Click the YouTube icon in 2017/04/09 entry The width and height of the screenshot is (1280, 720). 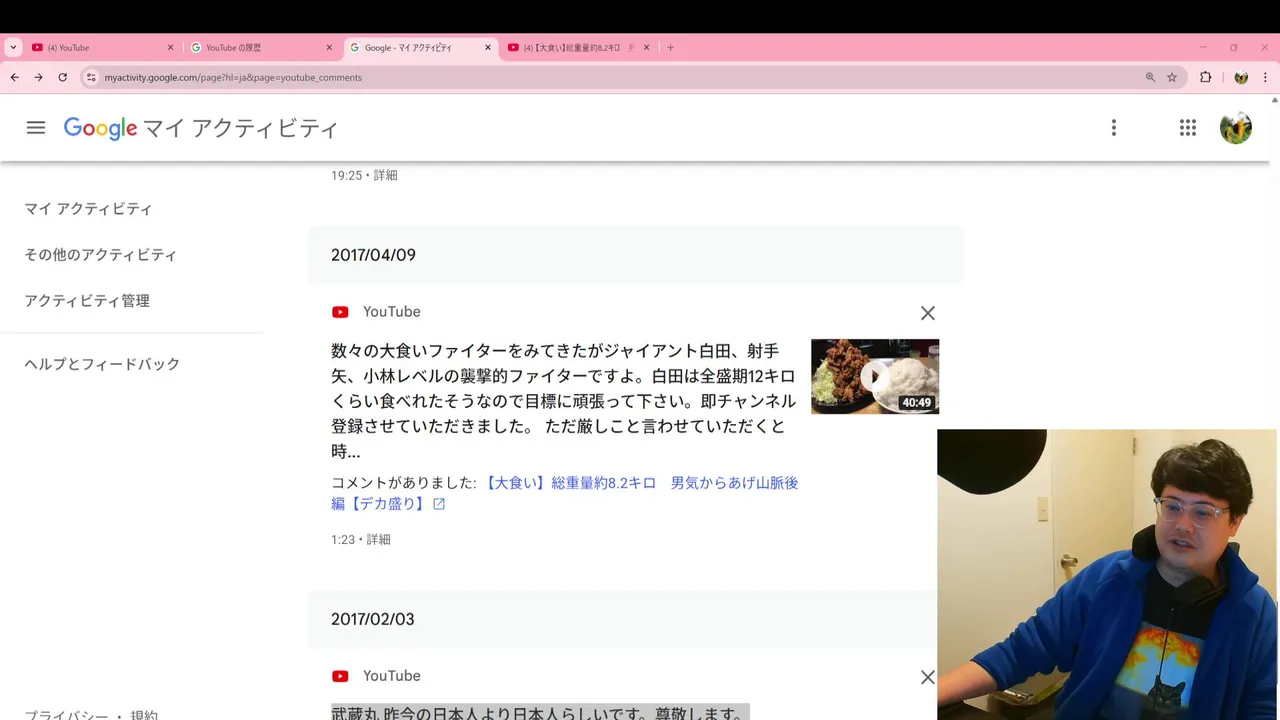pos(340,312)
